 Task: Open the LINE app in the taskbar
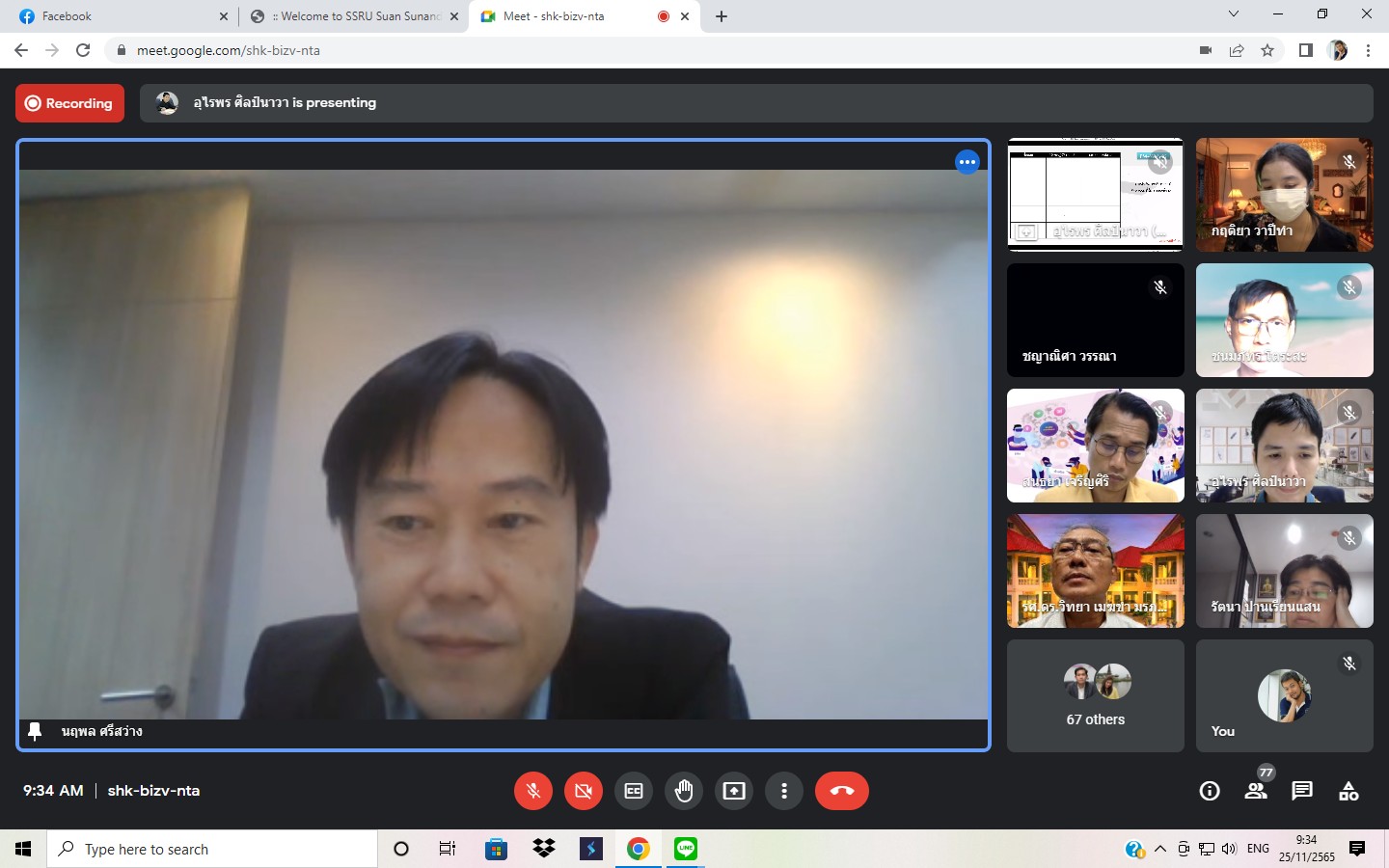(x=686, y=849)
